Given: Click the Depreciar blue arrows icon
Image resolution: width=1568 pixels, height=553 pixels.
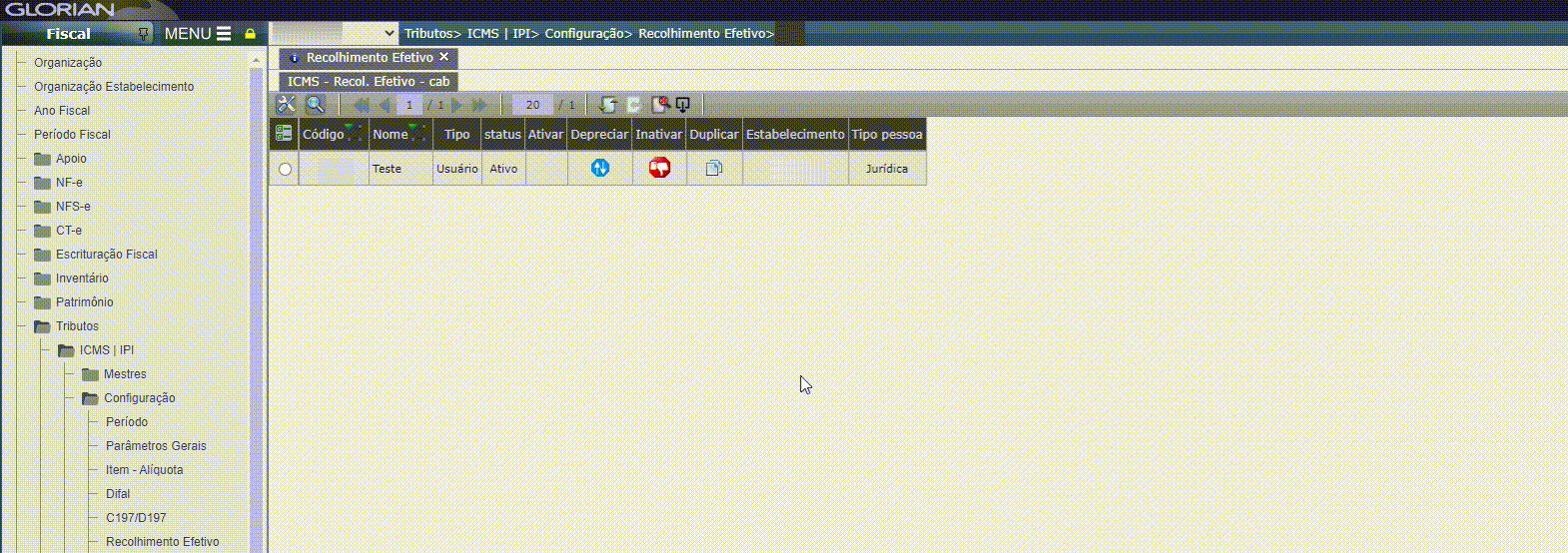Looking at the screenshot, I should click(599, 168).
